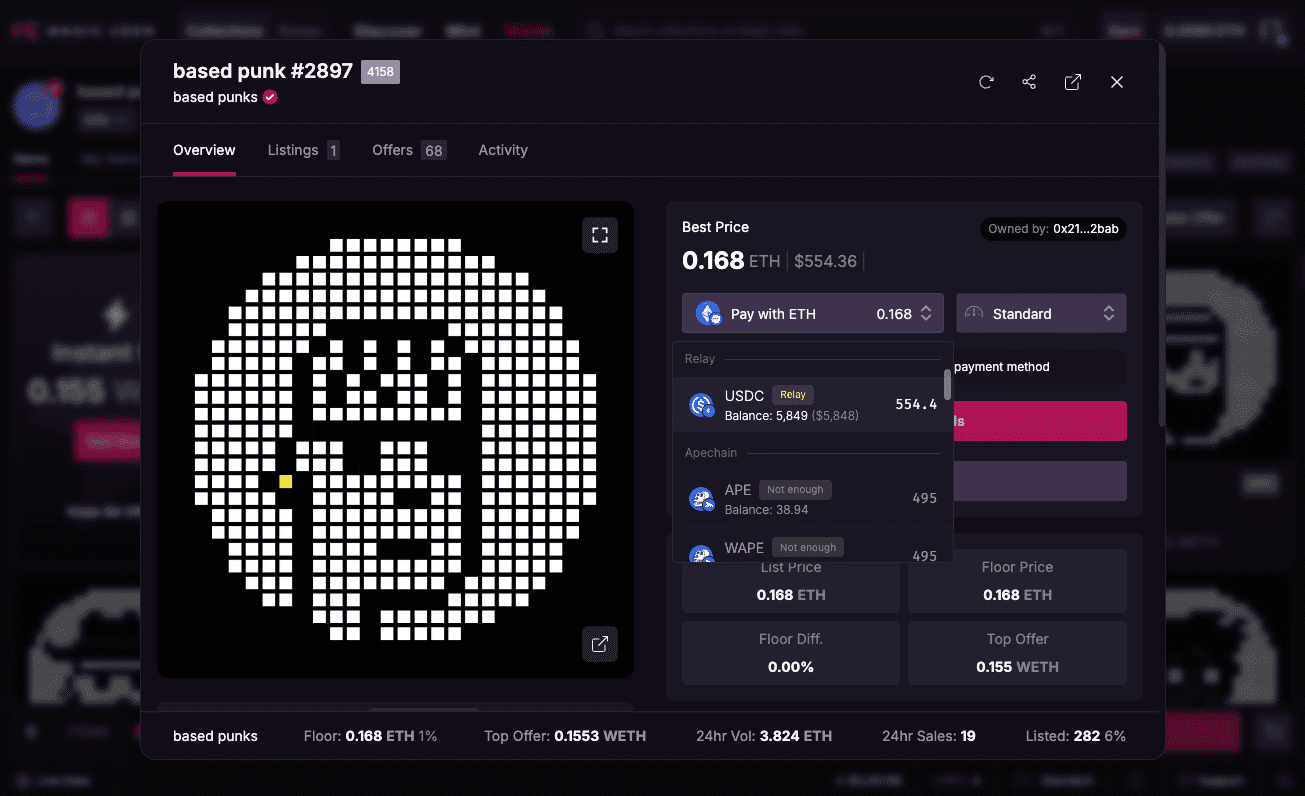The width and height of the screenshot is (1305, 796).
Task: Click the Floor Diff. 0.00% card
Action: point(791,653)
